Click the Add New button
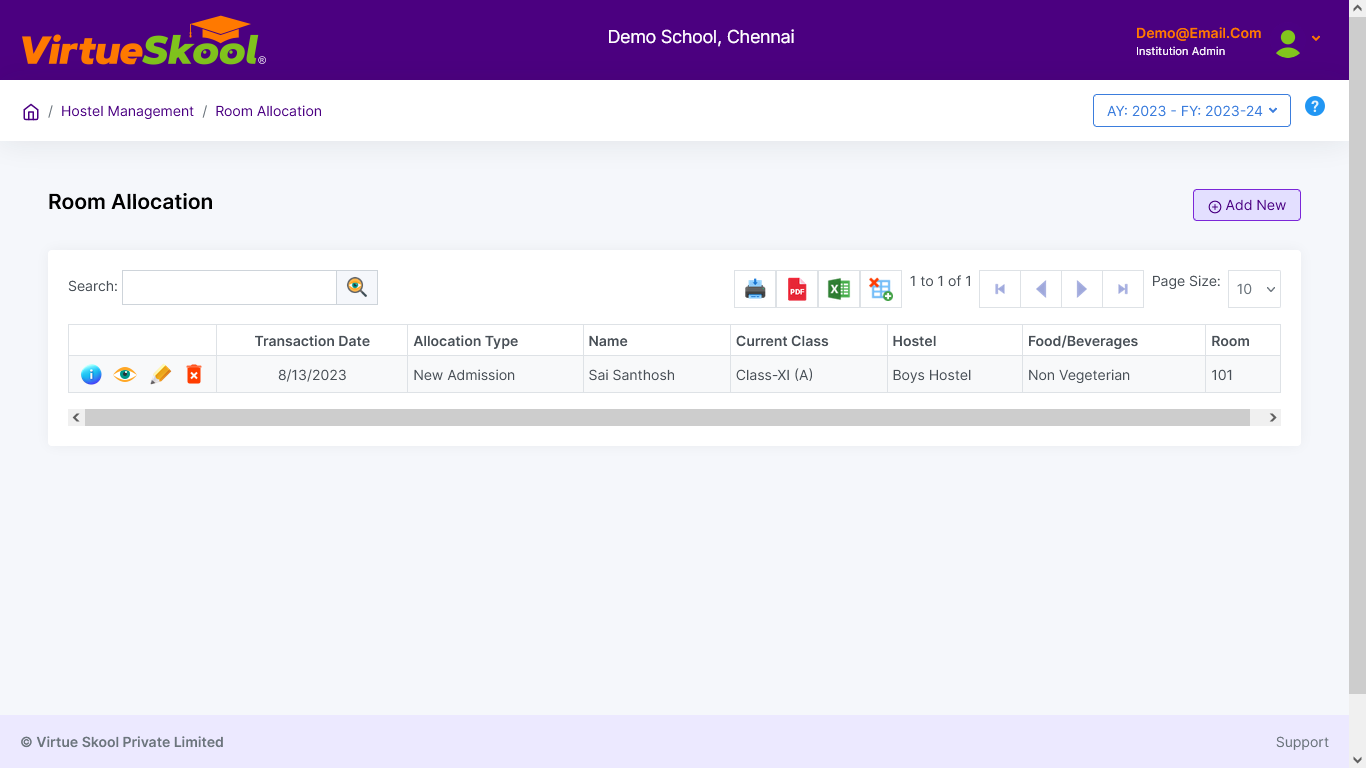Screen dimensions: 1366x768 [1246, 205]
